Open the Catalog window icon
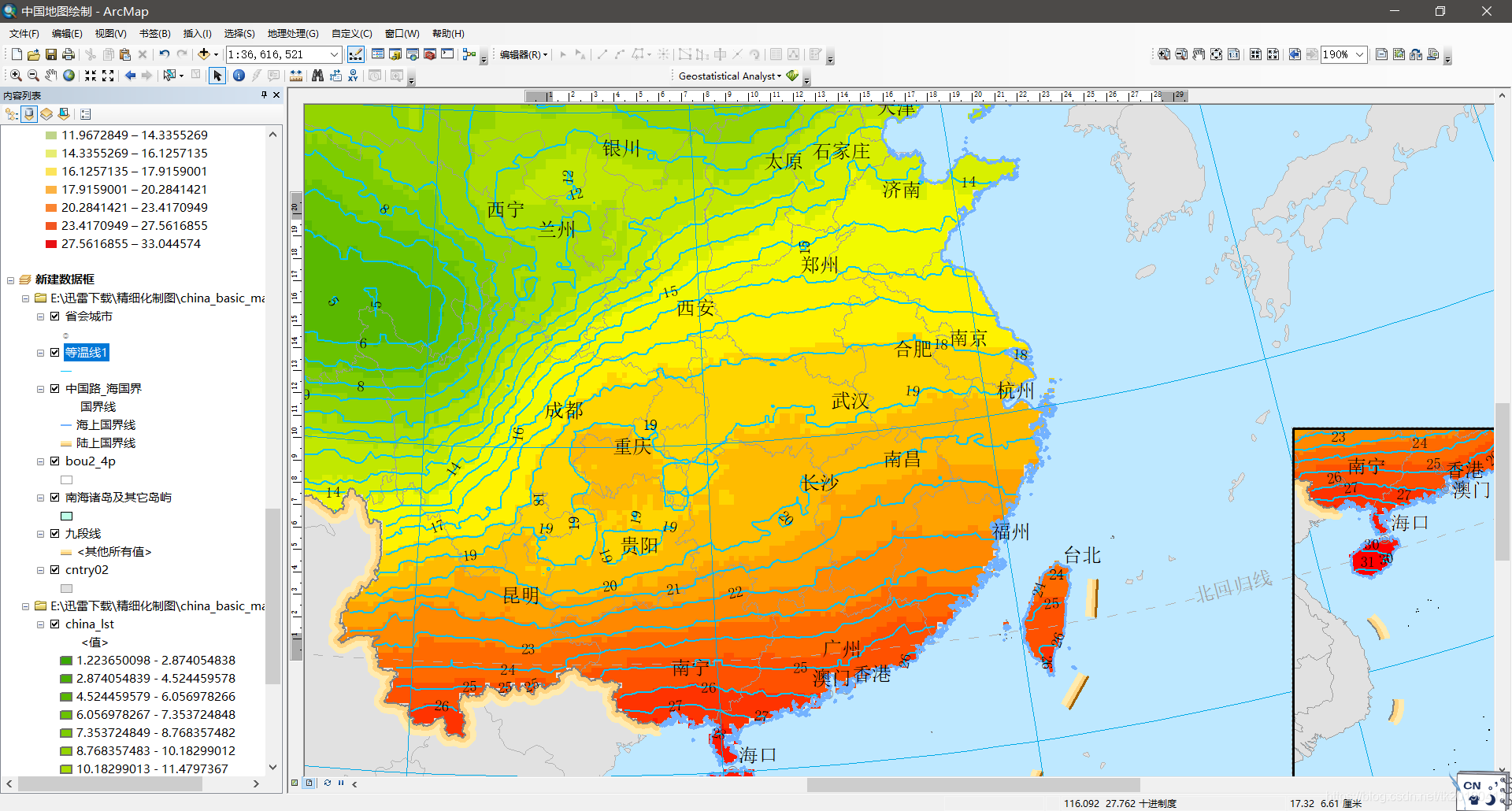This screenshot has width=1512, height=811. point(395,54)
